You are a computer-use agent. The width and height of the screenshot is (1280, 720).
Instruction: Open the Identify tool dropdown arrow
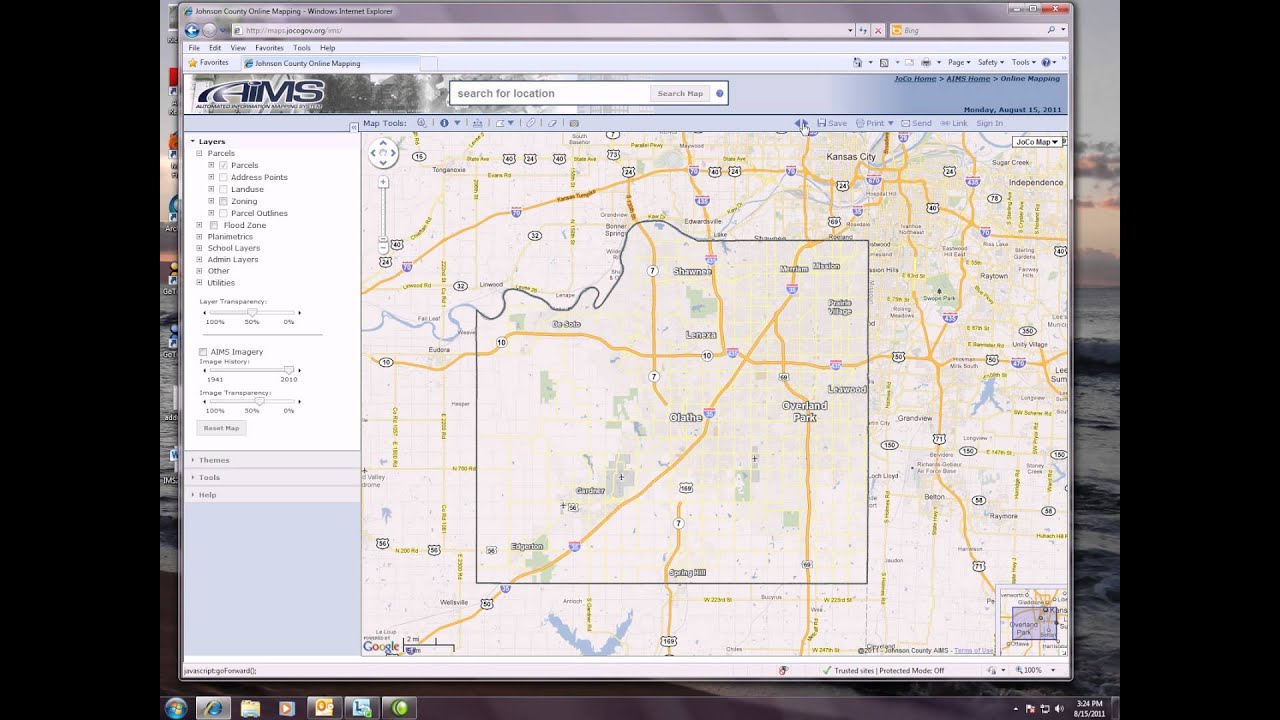pyautogui.click(x=457, y=123)
